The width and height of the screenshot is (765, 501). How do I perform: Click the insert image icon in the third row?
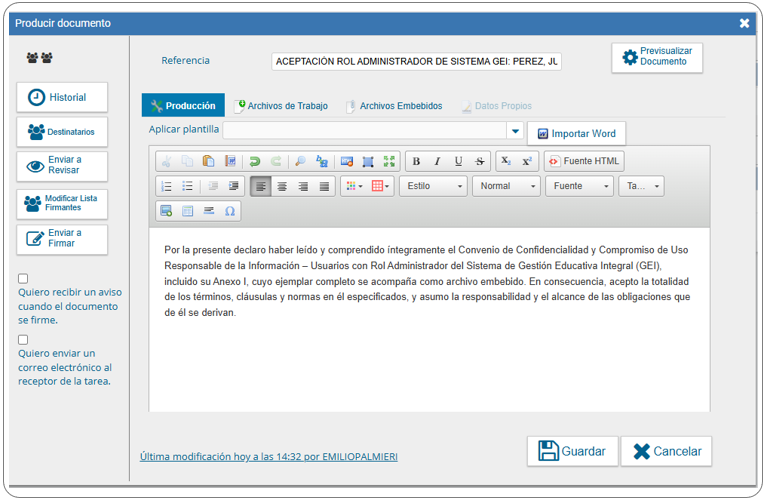point(166,211)
